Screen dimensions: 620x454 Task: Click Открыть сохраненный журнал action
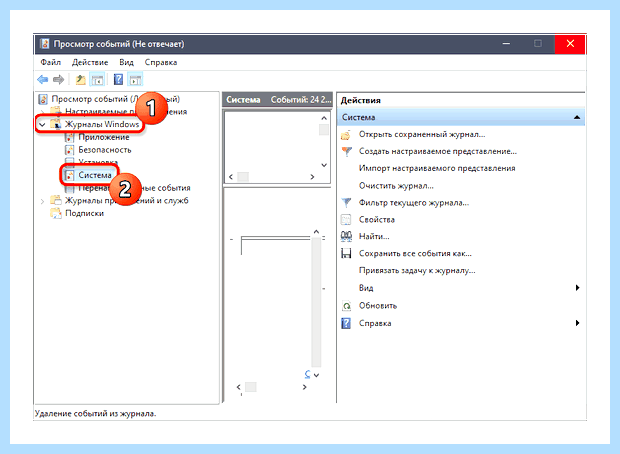[422, 134]
